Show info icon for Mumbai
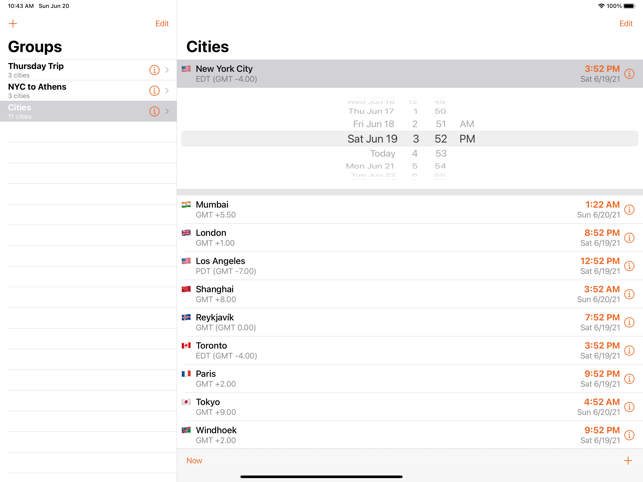Viewport: 643px width, 482px height. point(629,210)
